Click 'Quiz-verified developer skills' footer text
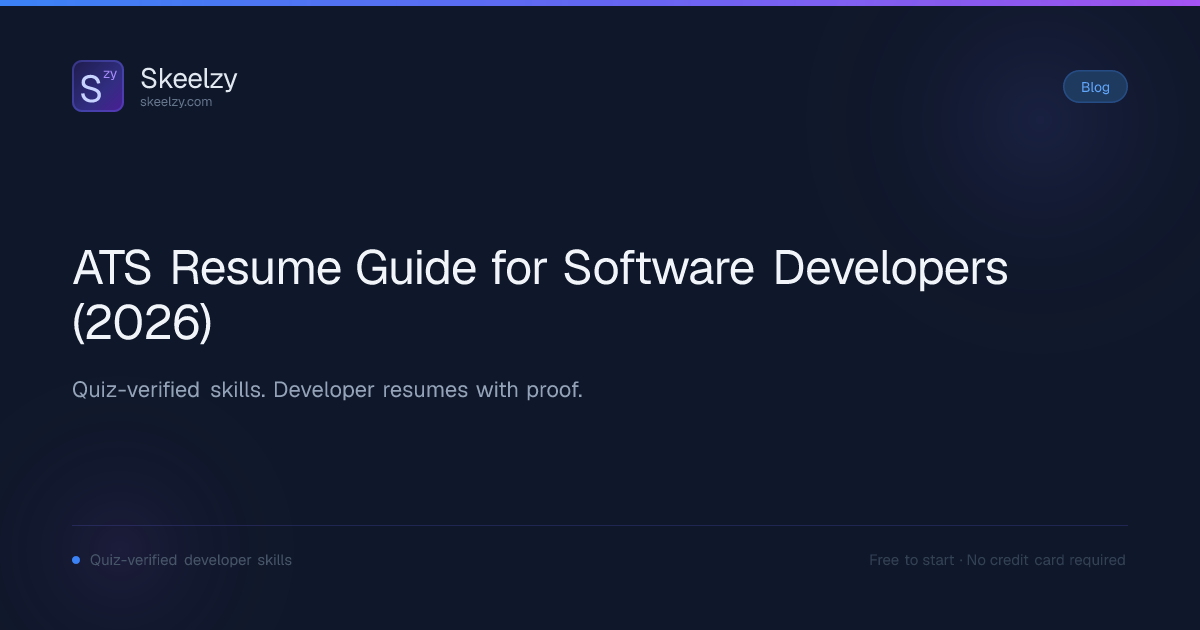Image resolution: width=1200 pixels, height=630 pixels. (191, 560)
